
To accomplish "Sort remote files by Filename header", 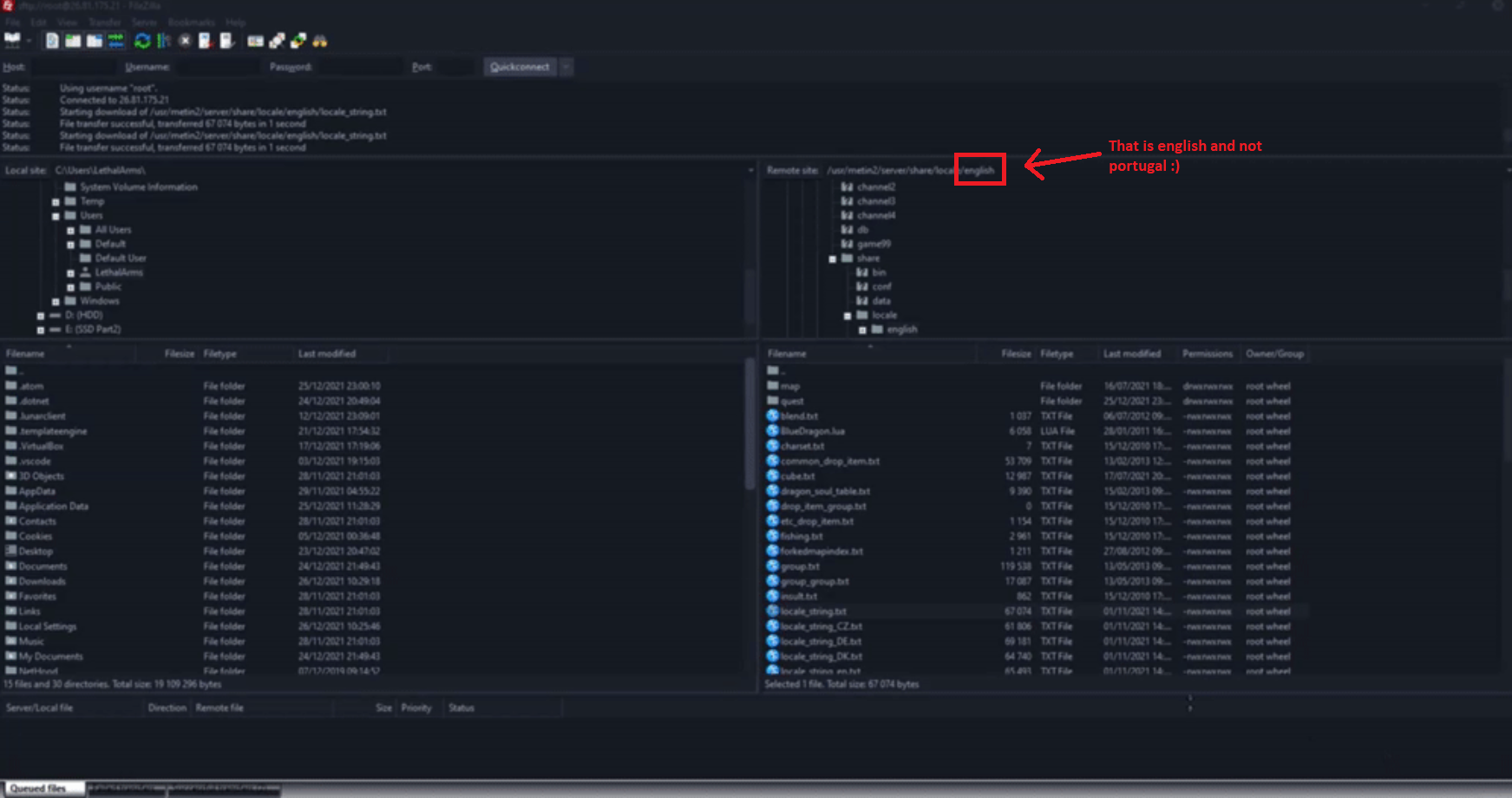I will [869, 354].
